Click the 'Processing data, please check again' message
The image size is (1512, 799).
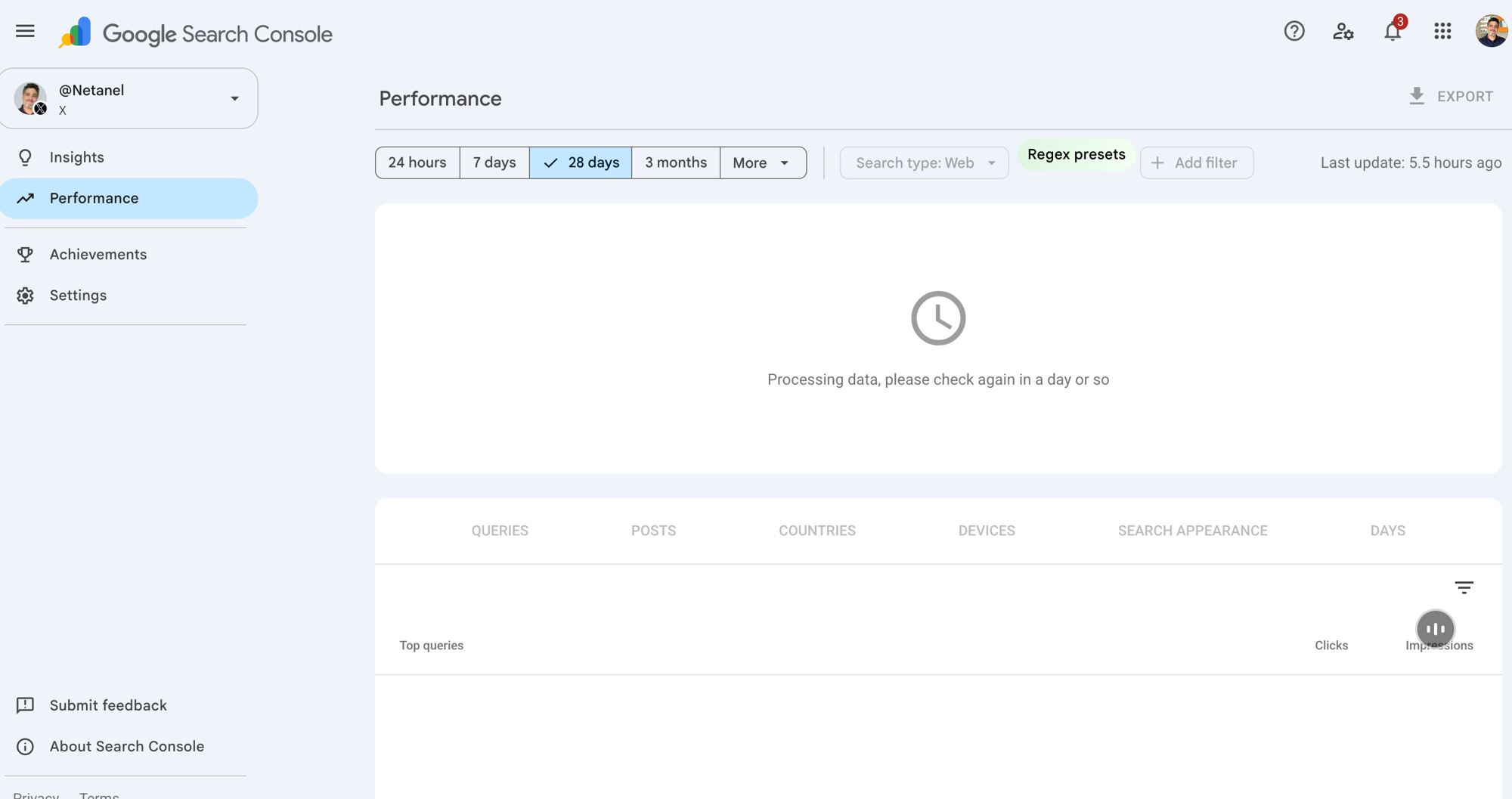point(938,379)
